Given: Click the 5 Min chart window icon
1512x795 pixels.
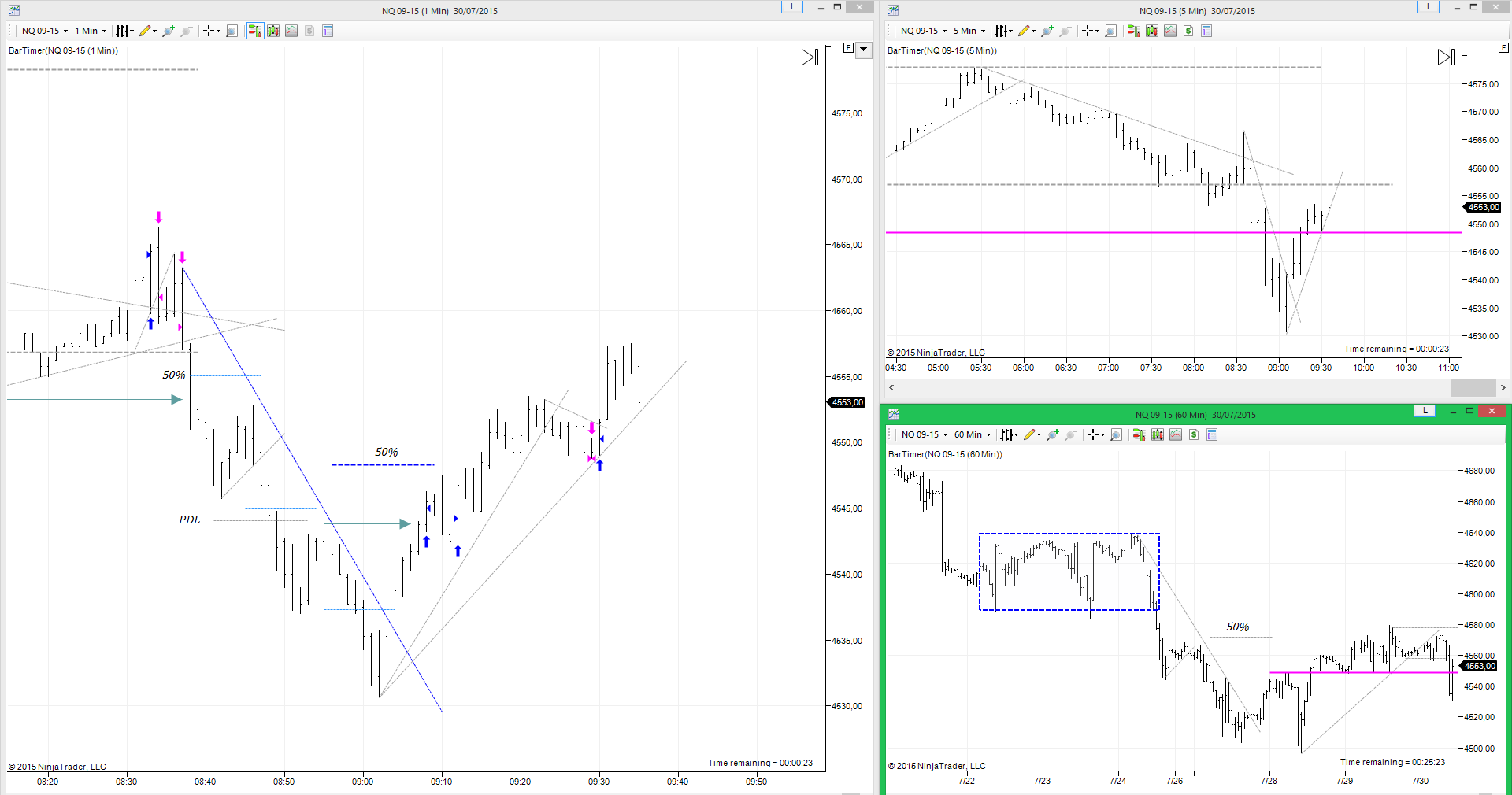Looking at the screenshot, I should pos(893,10).
